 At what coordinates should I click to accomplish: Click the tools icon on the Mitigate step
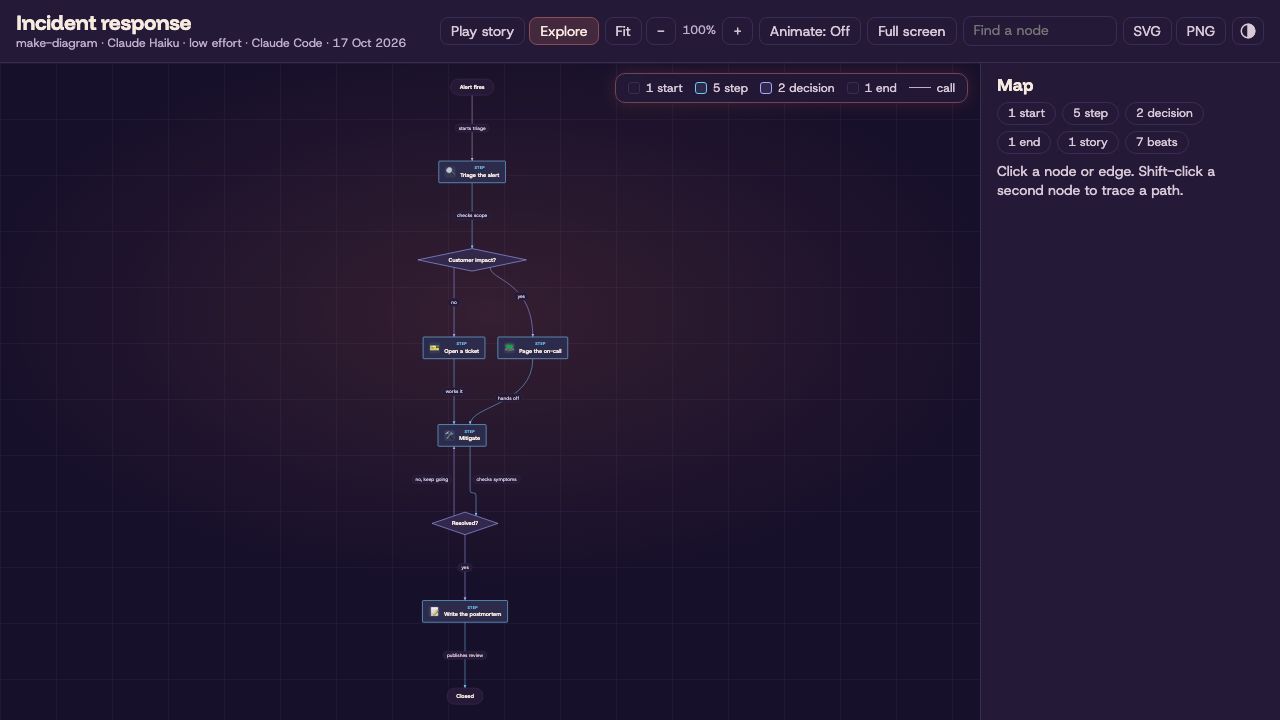pos(449,435)
